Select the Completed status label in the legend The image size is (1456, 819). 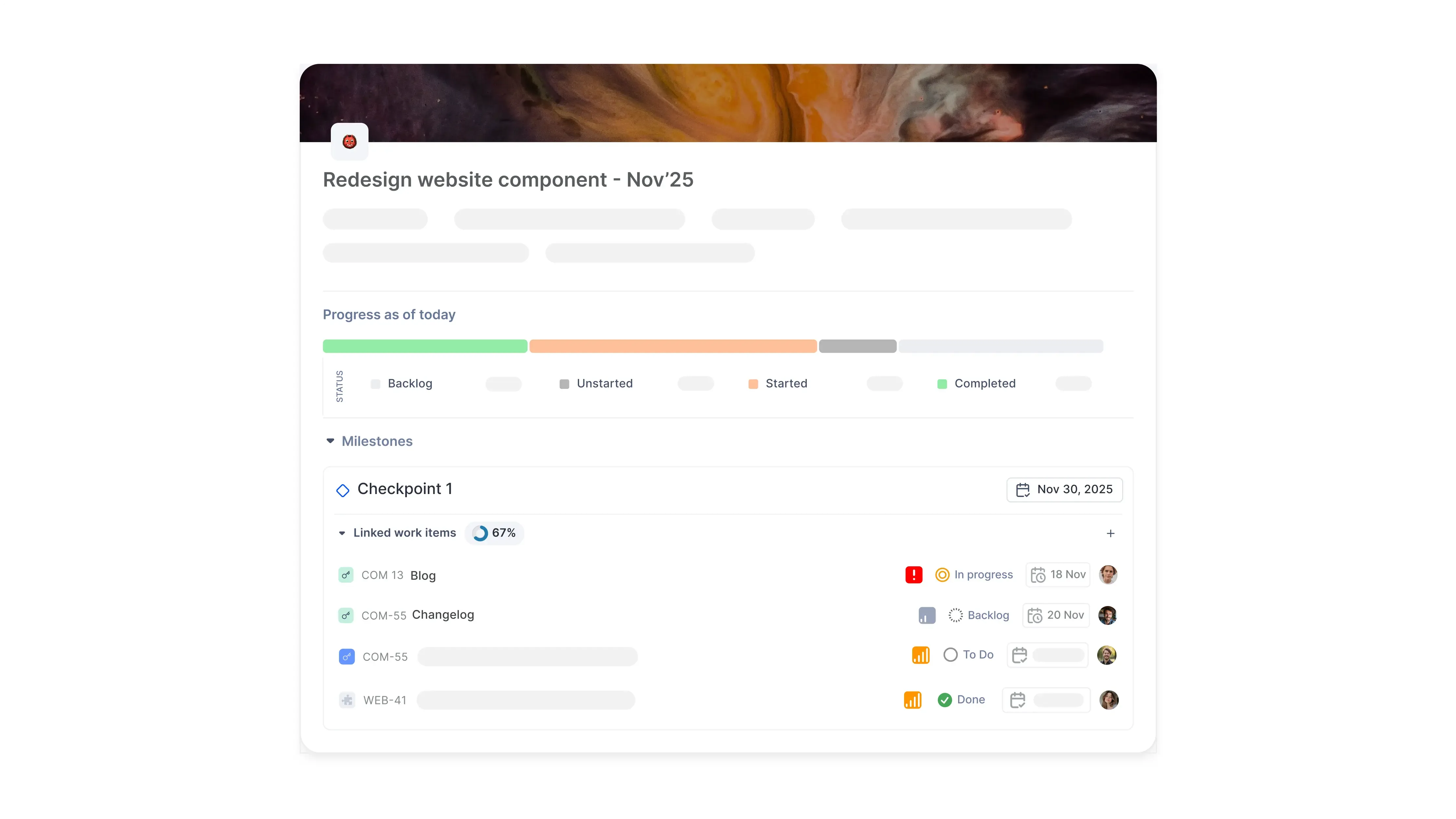click(x=985, y=383)
